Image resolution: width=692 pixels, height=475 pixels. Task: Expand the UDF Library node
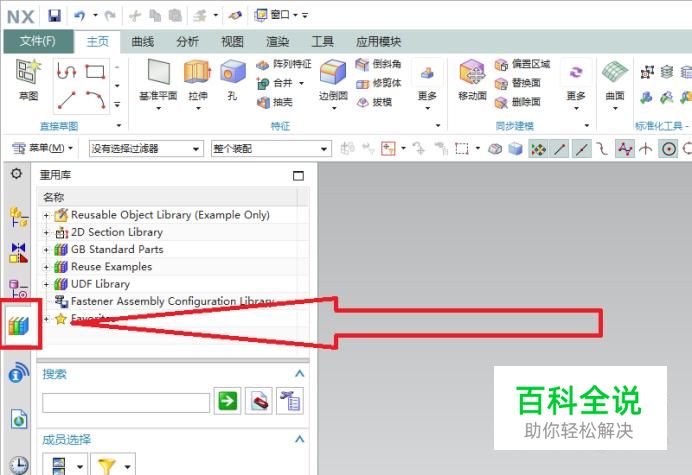[x=46, y=284]
